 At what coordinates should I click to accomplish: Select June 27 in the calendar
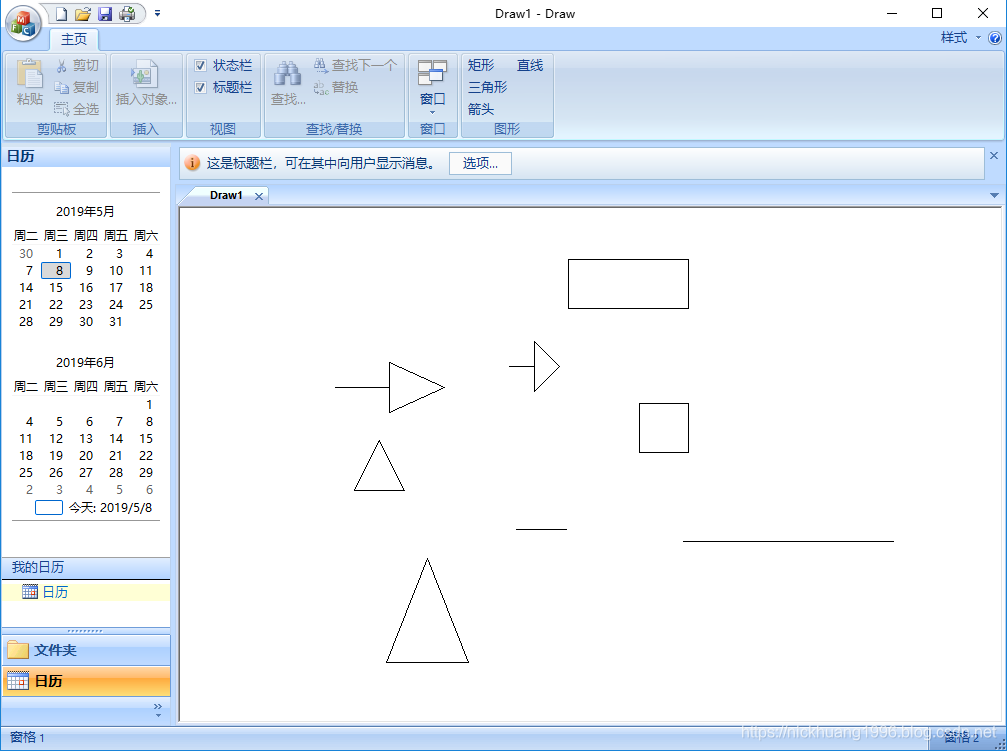coord(86,473)
